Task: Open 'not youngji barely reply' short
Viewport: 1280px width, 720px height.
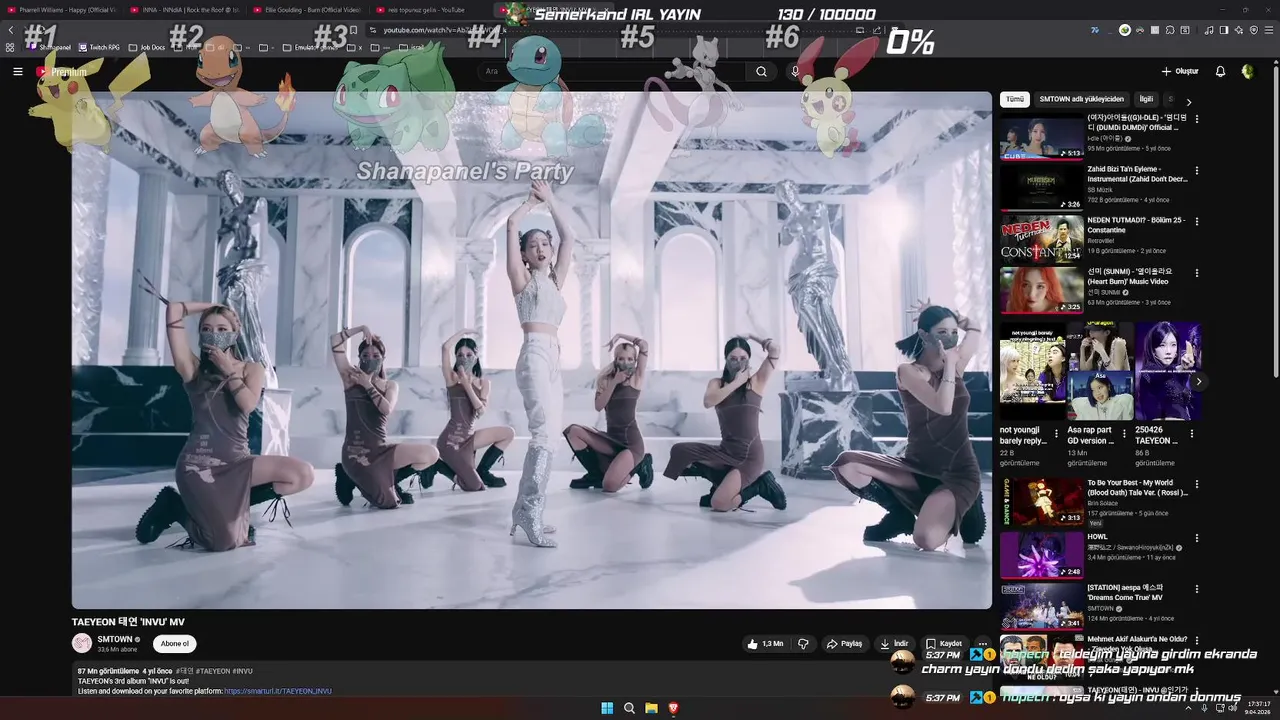Action: pos(1032,371)
